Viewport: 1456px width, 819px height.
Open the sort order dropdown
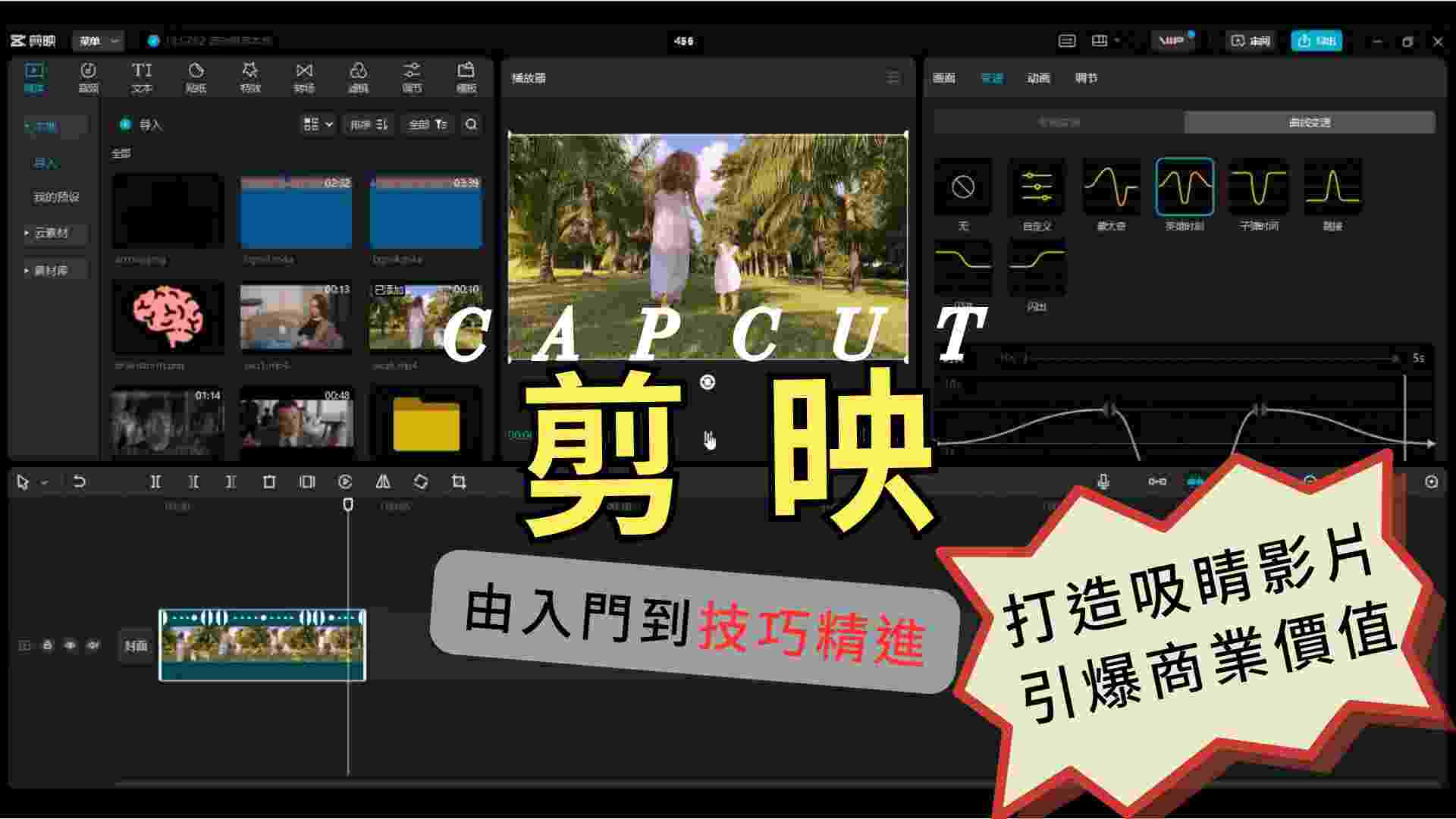point(369,124)
